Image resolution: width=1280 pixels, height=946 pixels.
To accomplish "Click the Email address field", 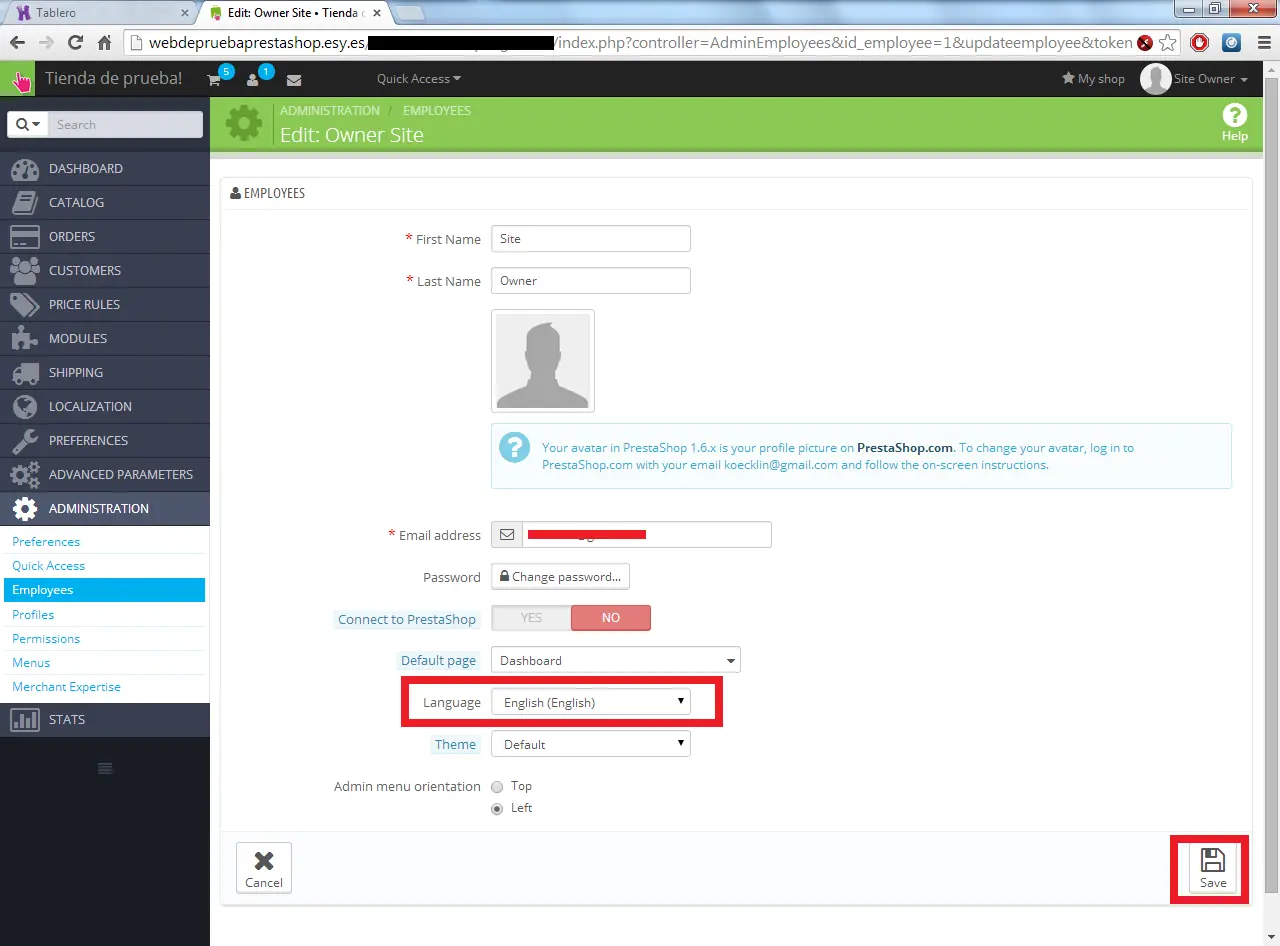I will click(647, 535).
